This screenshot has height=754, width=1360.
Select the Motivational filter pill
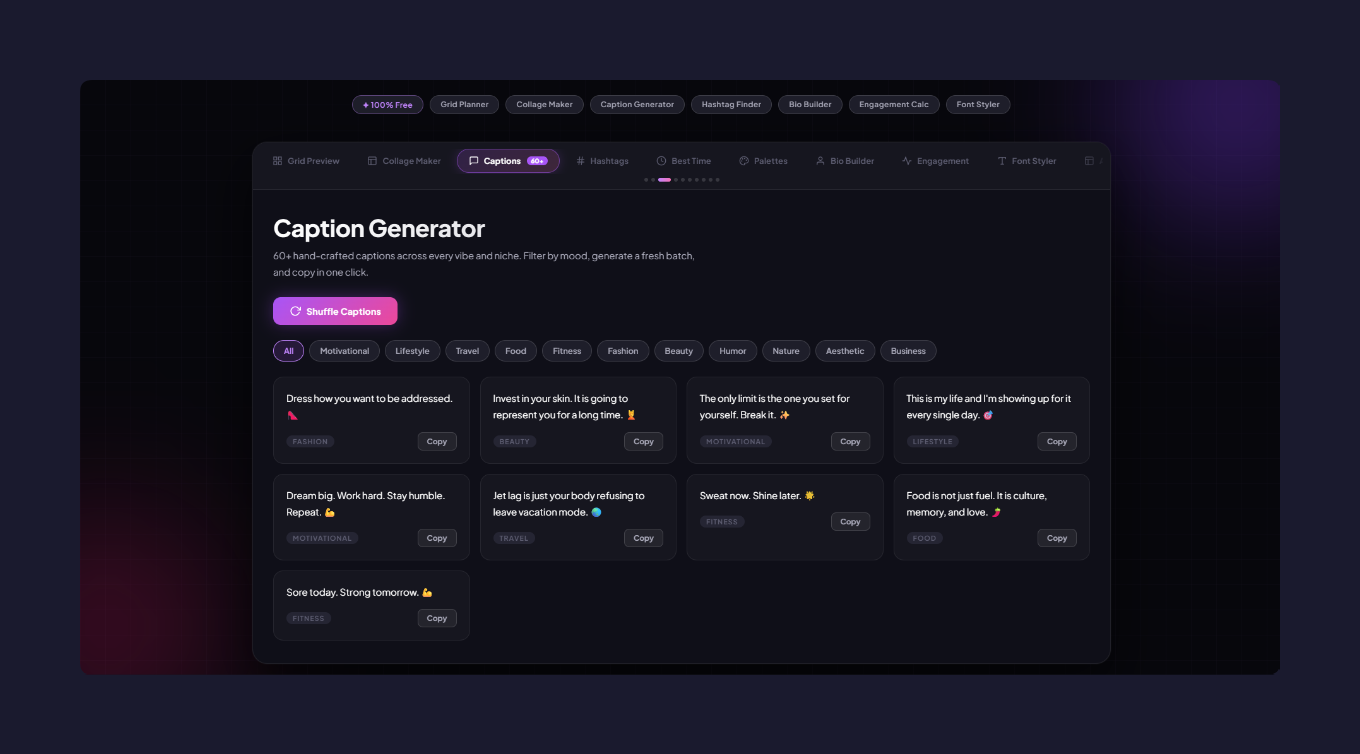pyautogui.click(x=344, y=351)
